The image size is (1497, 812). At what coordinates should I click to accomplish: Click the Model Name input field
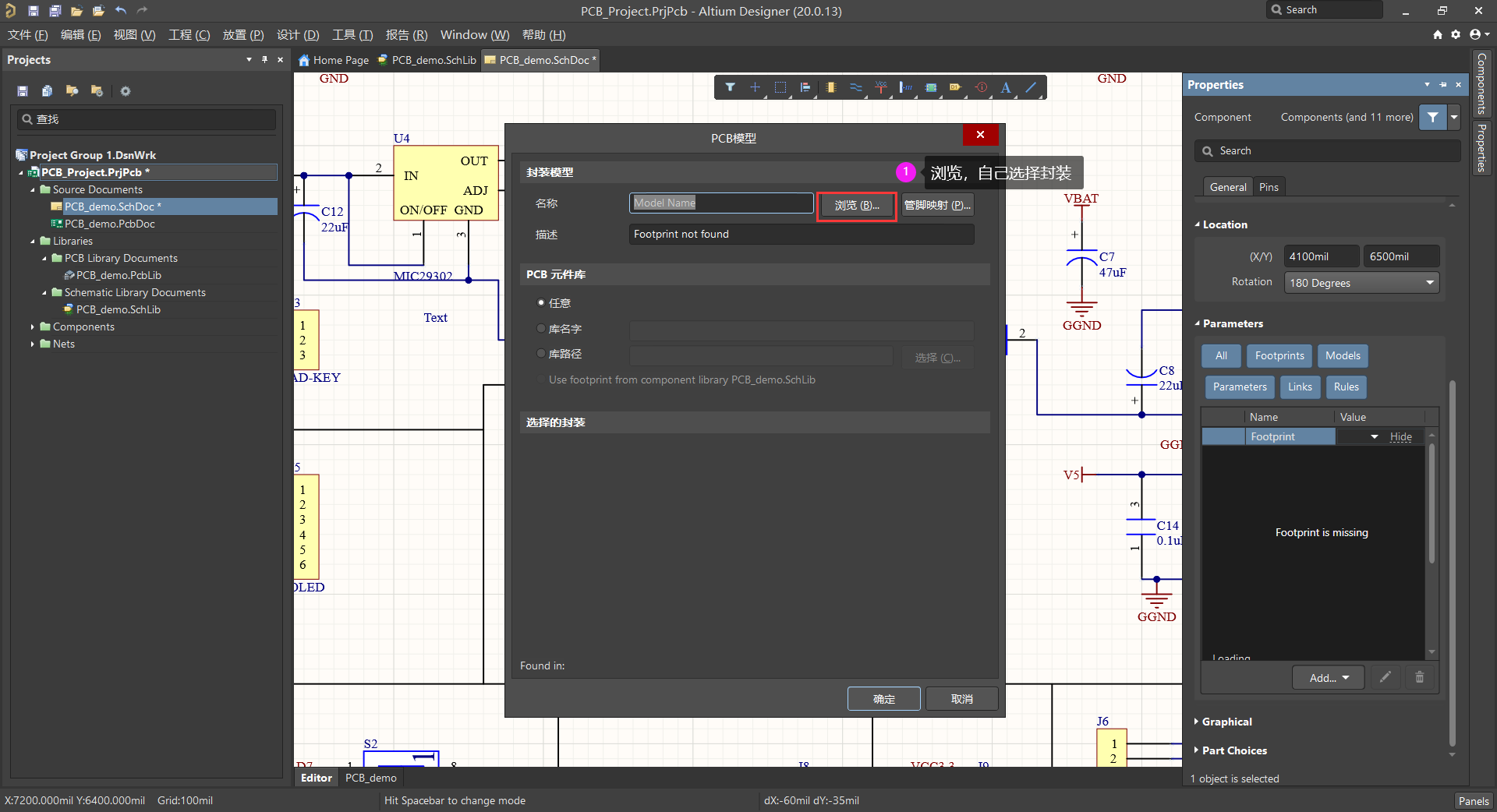[721, 203]
